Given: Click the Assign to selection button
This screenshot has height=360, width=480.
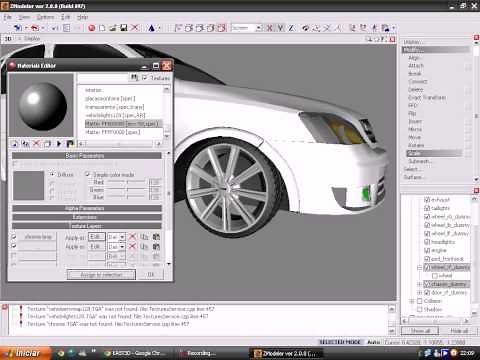Looking at the screenshot, I should (x=101, y=275).
